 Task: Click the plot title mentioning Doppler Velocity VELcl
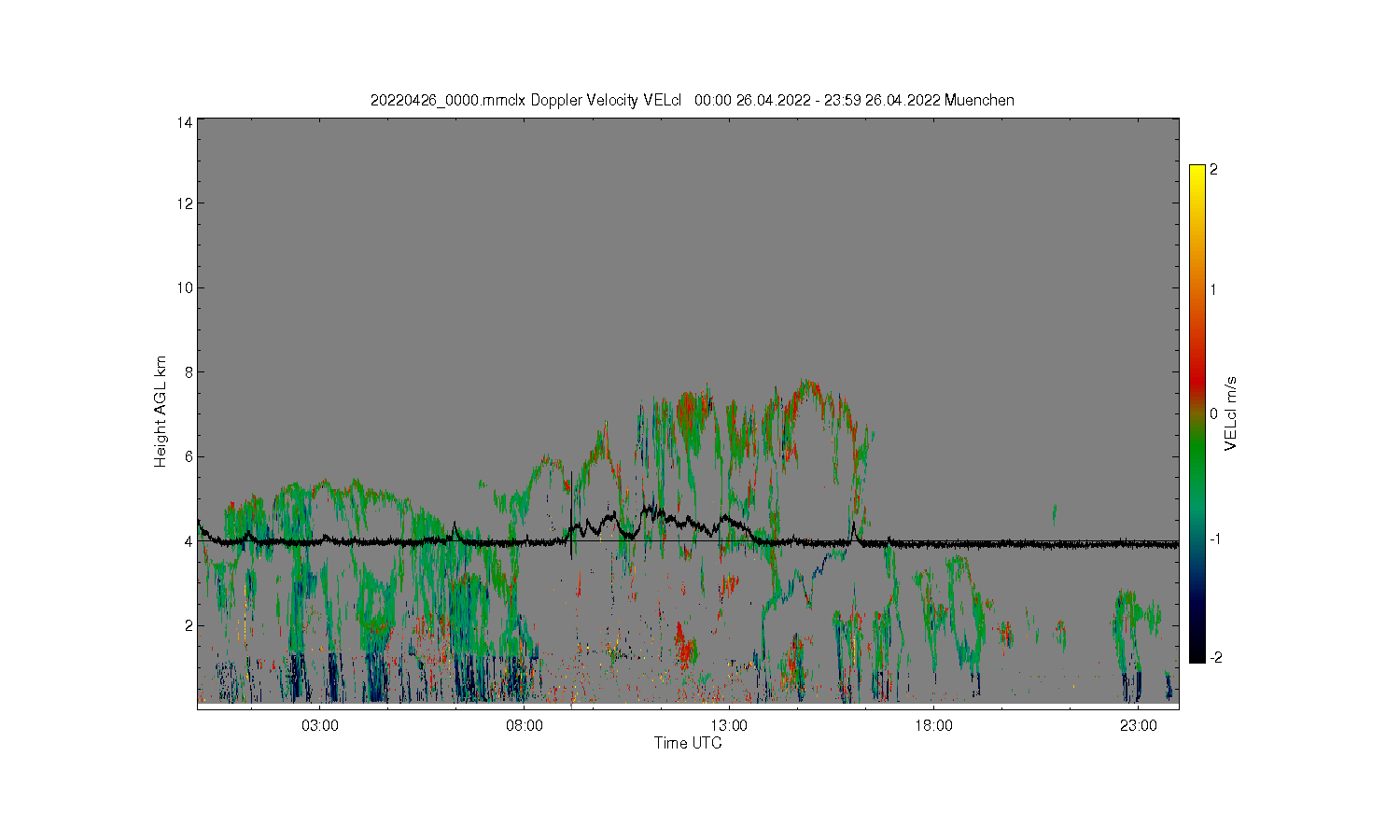[x=692, y=100]
